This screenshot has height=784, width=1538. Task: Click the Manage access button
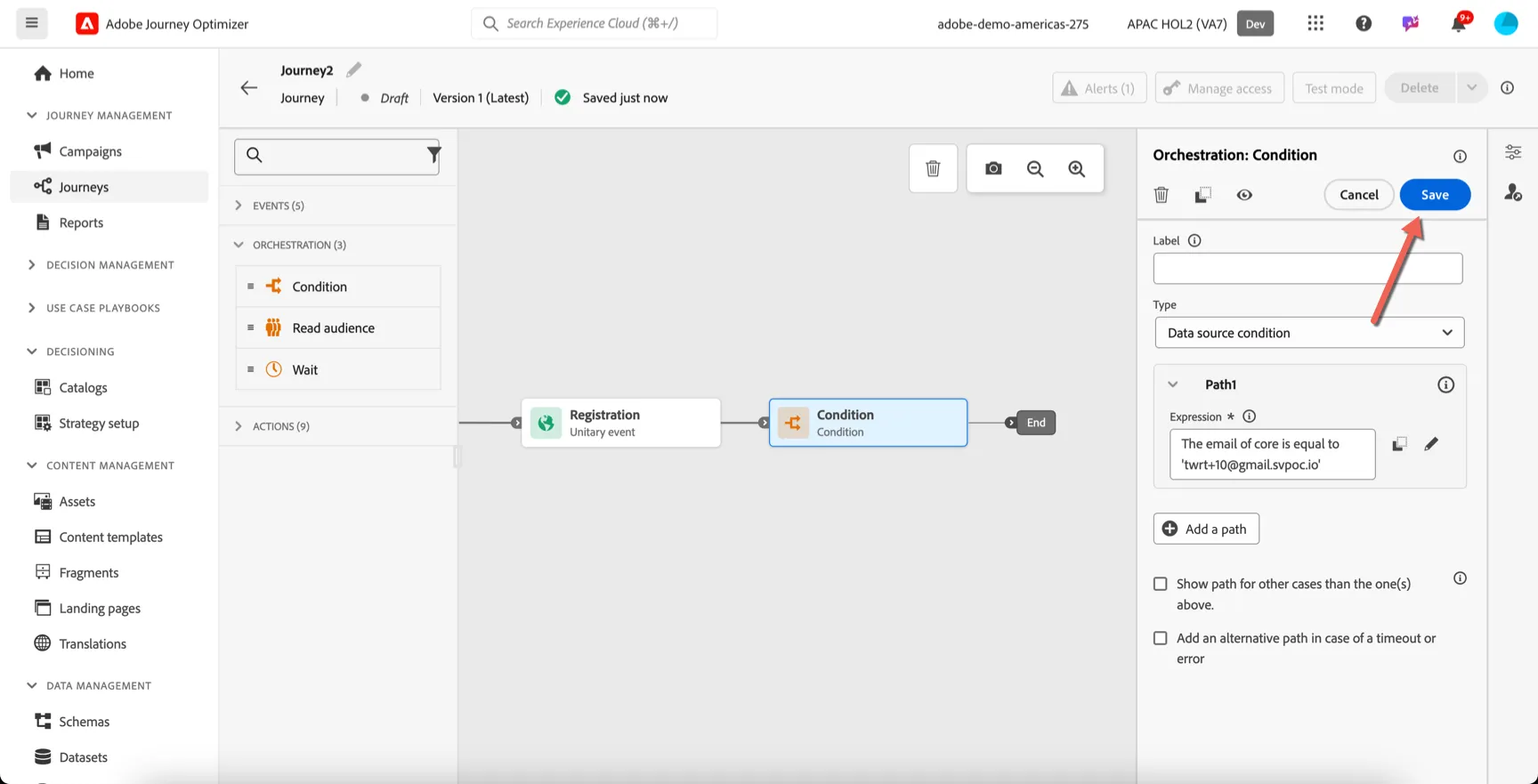[1219, 87]
